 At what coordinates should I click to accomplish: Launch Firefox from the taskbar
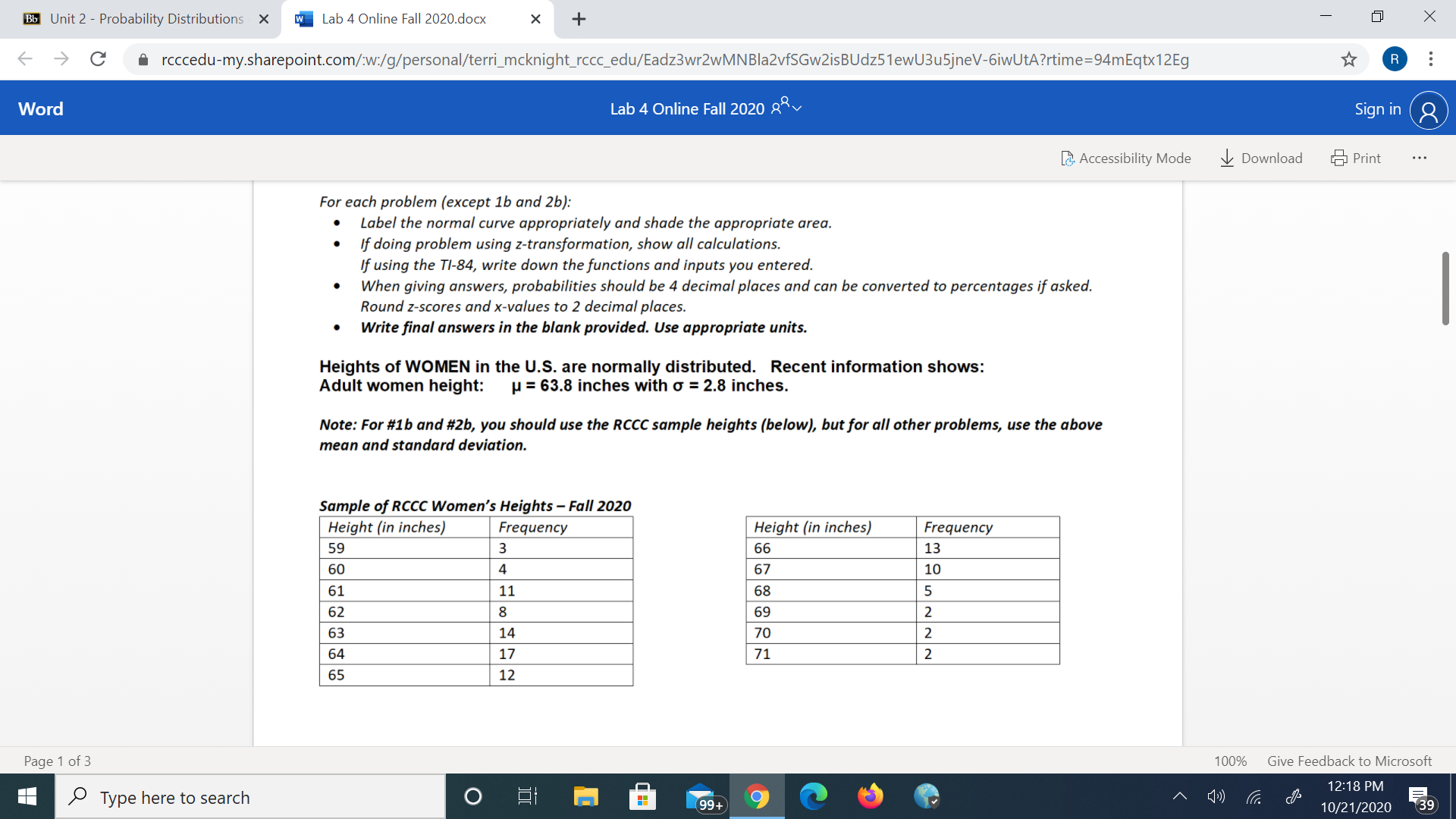[x=871, y=796]
